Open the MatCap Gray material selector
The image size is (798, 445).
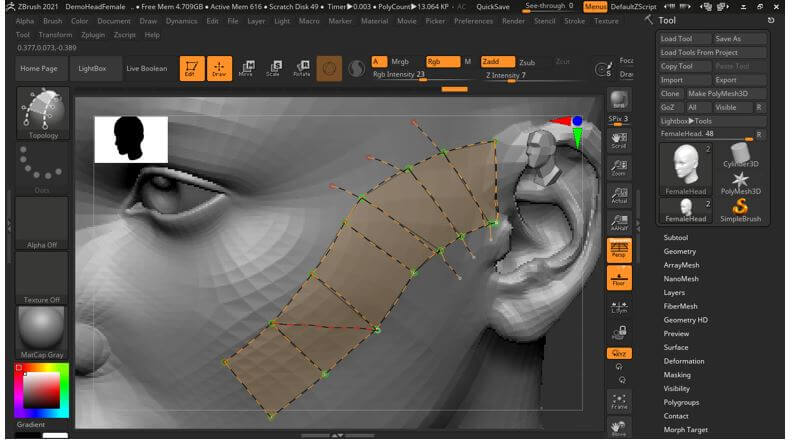tap(42, 332)
